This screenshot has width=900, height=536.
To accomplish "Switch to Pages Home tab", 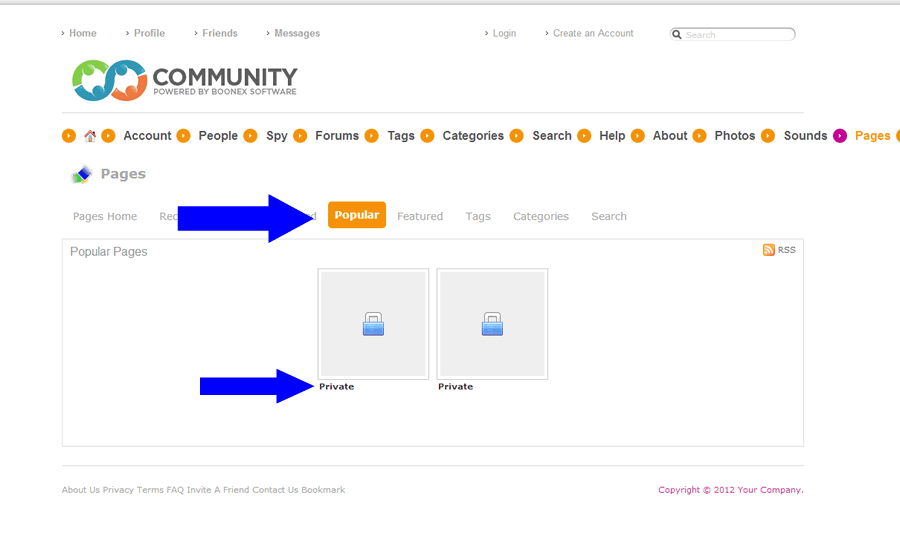I will (105, 216).
